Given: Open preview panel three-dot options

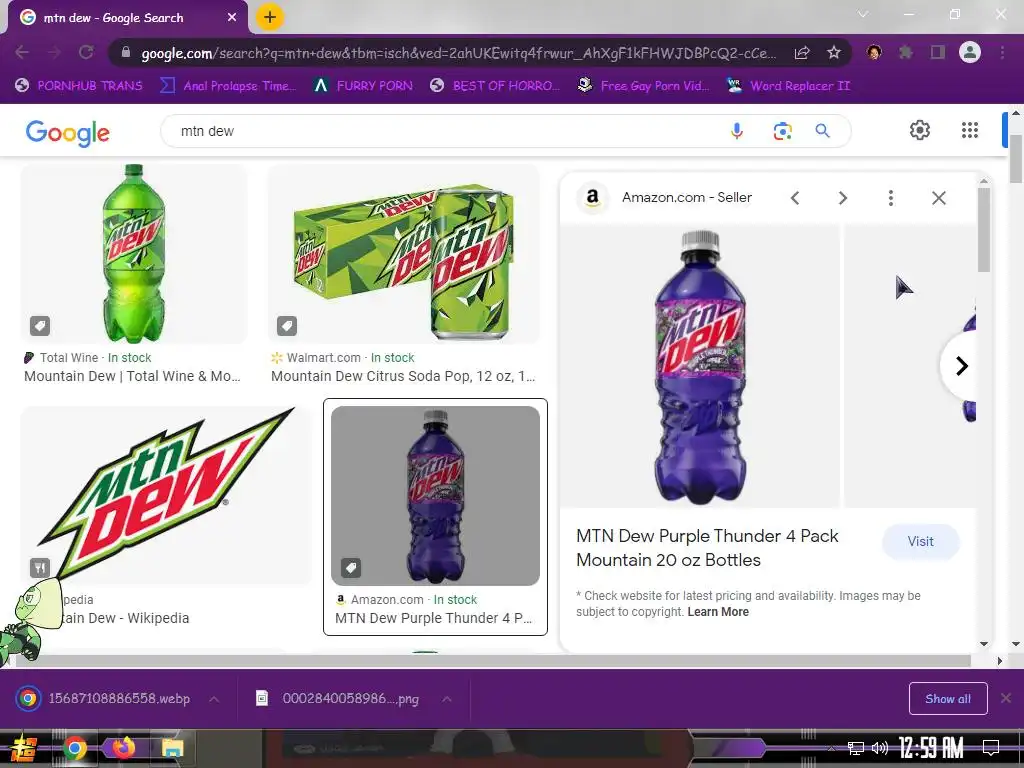Looking at the screenshot, I should click(891, 198).
